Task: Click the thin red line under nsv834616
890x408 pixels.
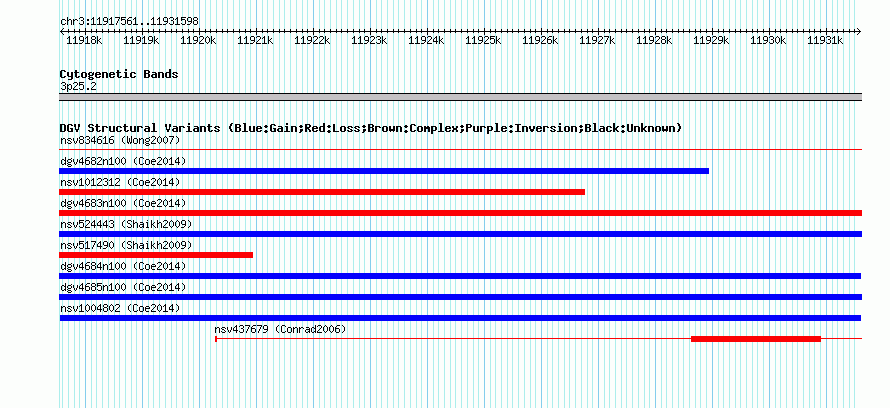Action: [460, 150]
